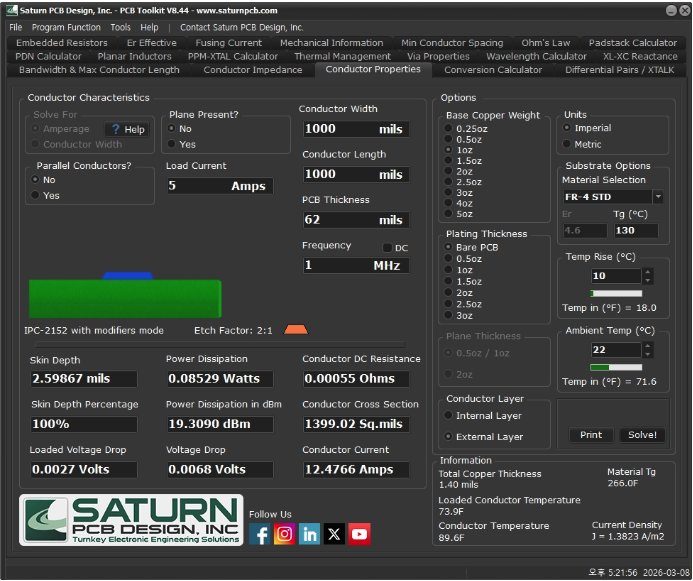Click the Print button
The width and height of the screenshot is (693, 581).
(591, 435)
